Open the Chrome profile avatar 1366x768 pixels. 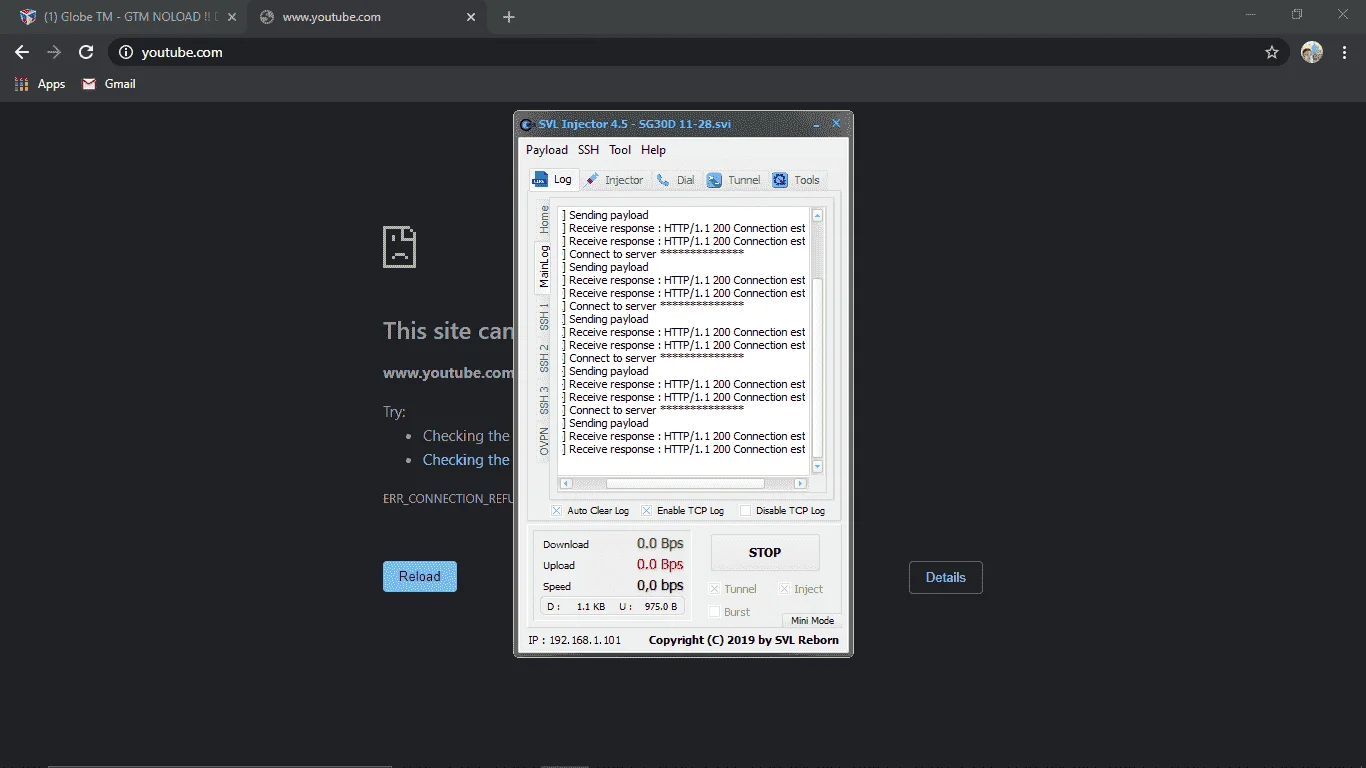click(x=1312, y=52)
